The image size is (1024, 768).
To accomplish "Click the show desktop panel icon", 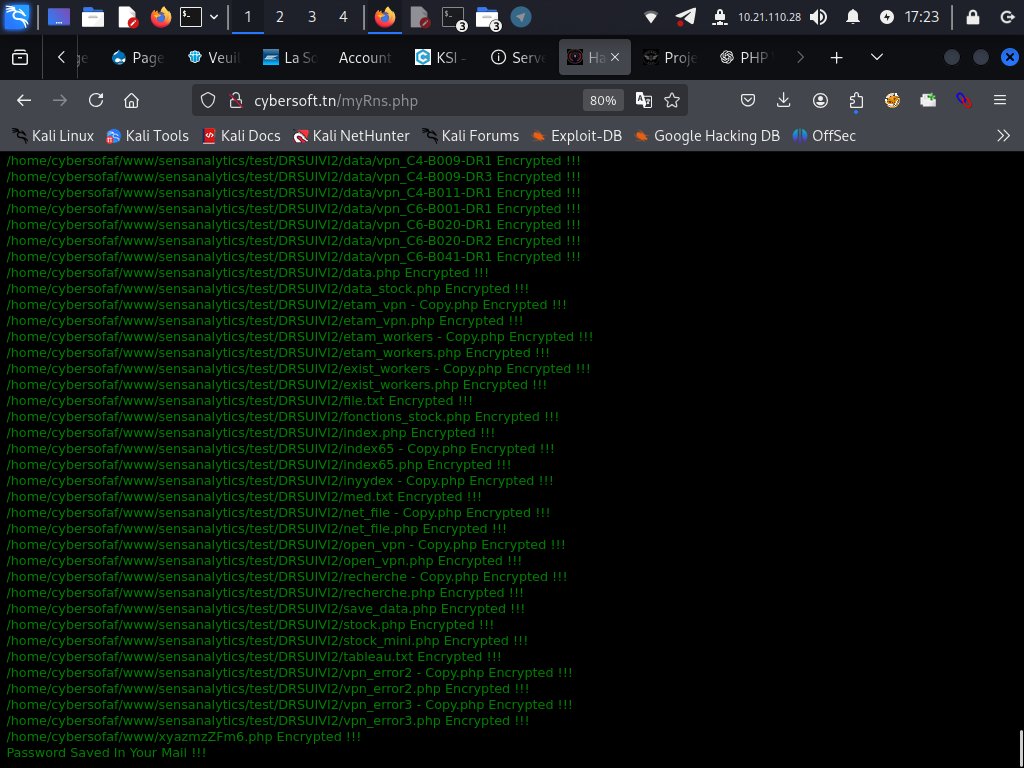I will 59,17.
